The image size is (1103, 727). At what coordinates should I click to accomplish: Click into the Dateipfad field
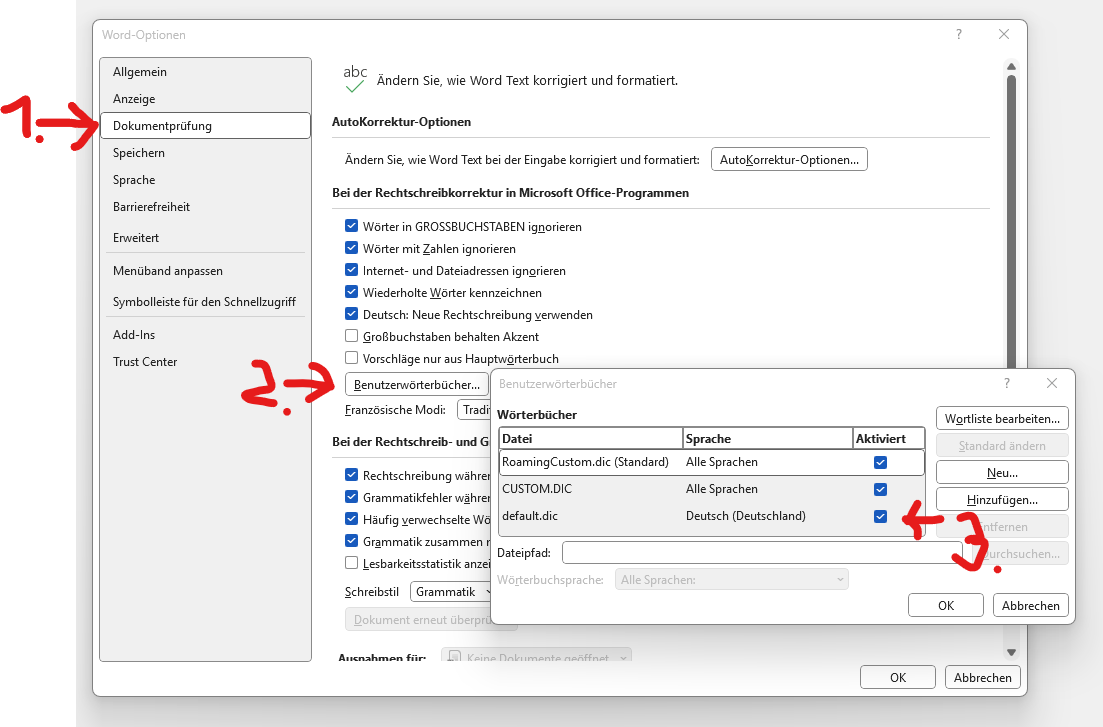coord(762,553)
